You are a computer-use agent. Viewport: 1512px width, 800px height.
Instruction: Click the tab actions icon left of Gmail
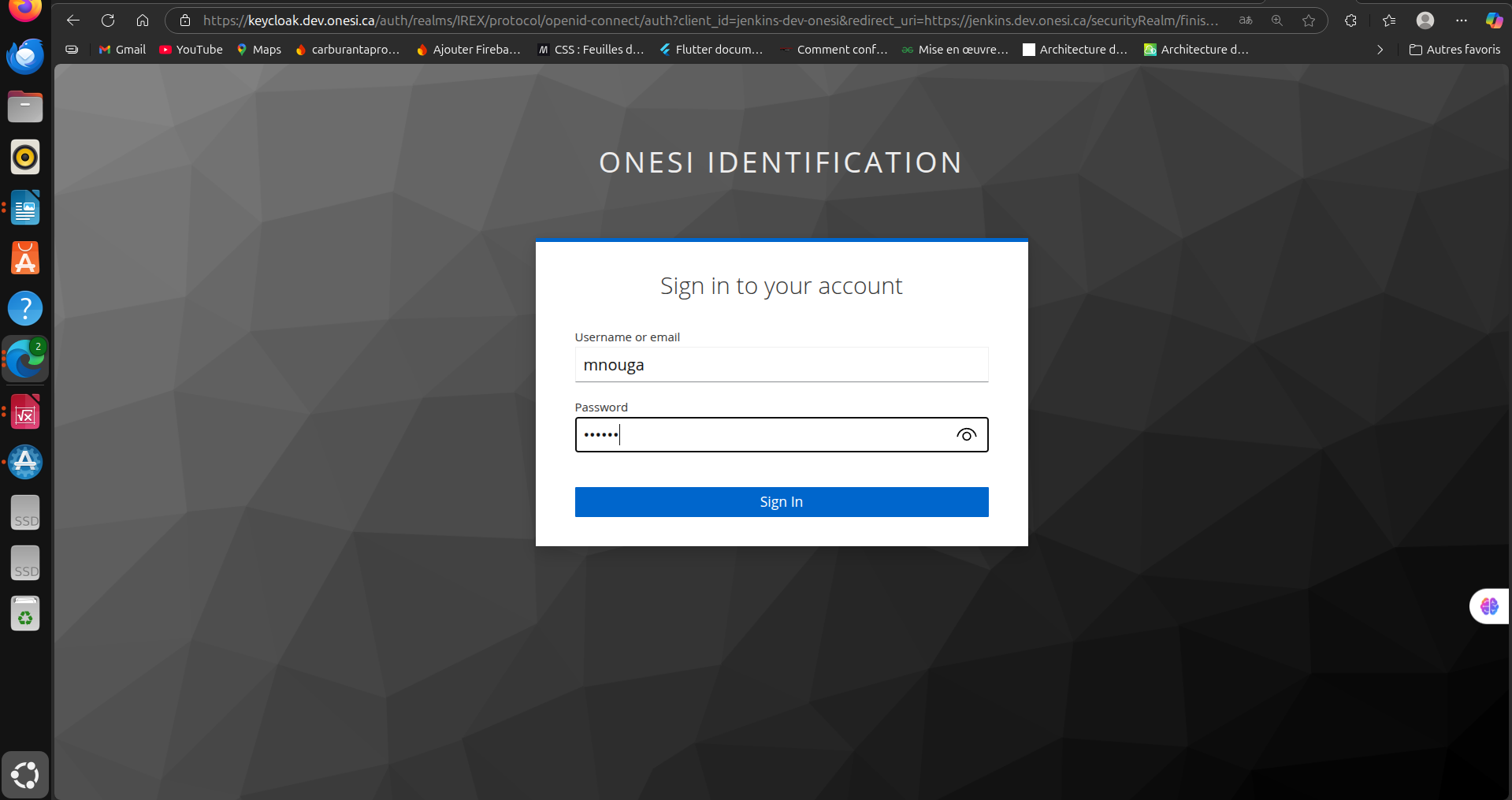point(72,50)
